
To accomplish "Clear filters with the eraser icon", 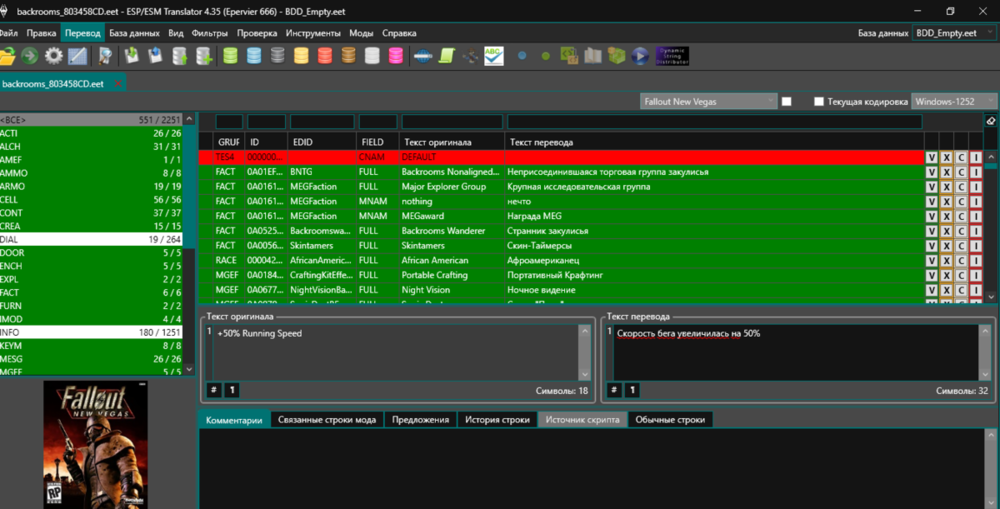I will (990, 121).
